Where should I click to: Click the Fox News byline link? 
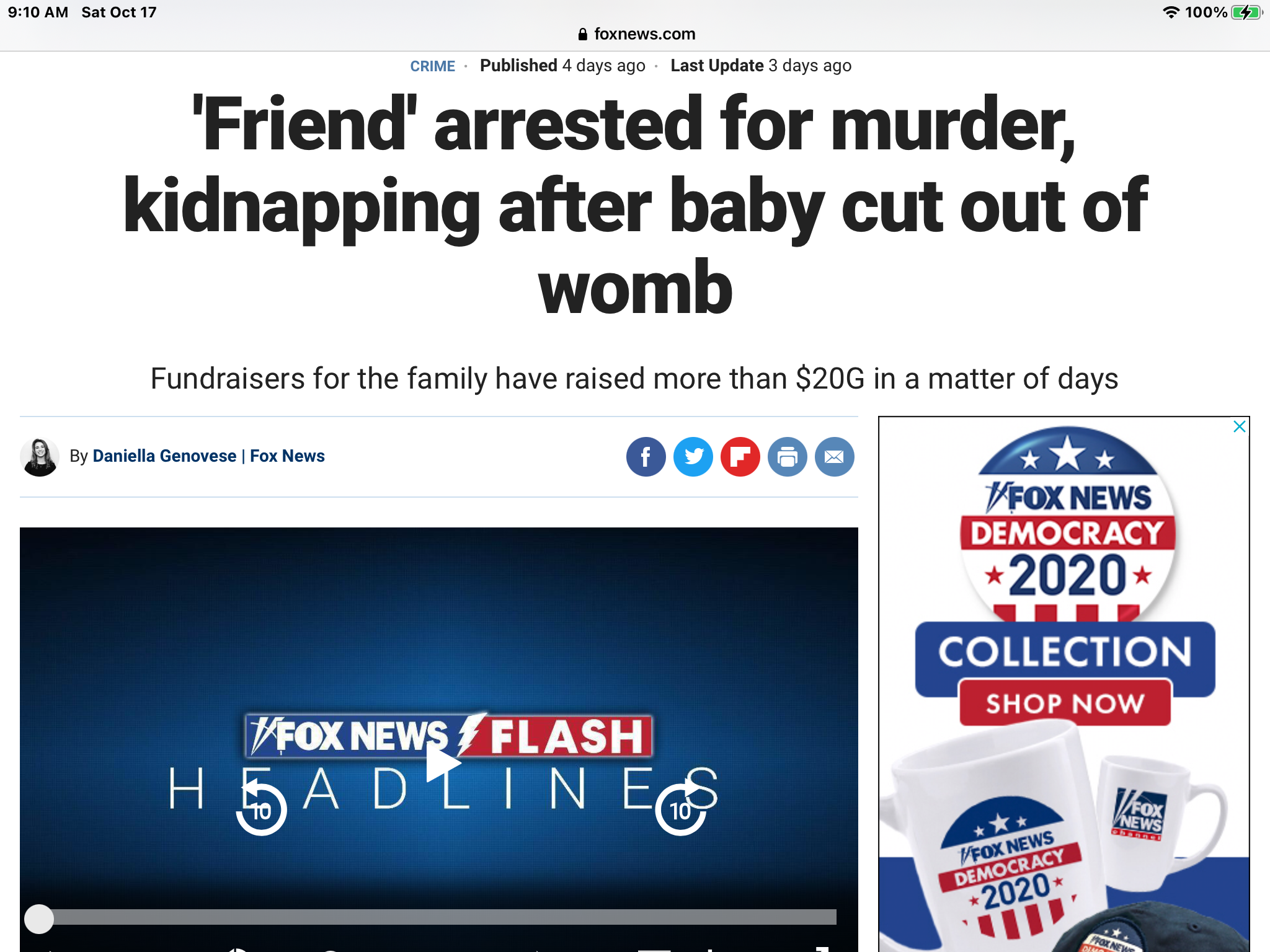pyautogui.click(x=287, y=456)
